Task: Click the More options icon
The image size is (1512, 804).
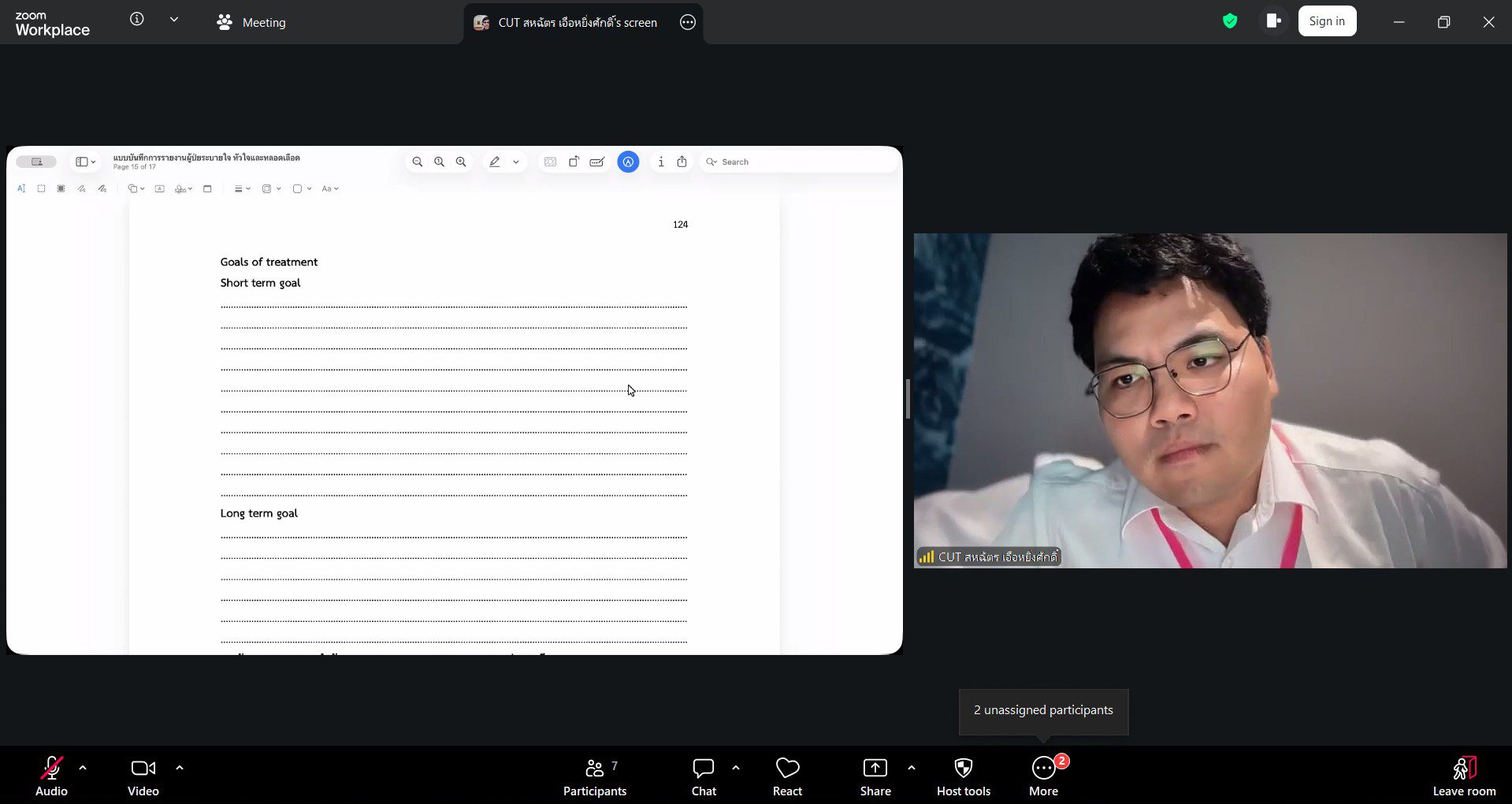Action: click(1043, 776)
